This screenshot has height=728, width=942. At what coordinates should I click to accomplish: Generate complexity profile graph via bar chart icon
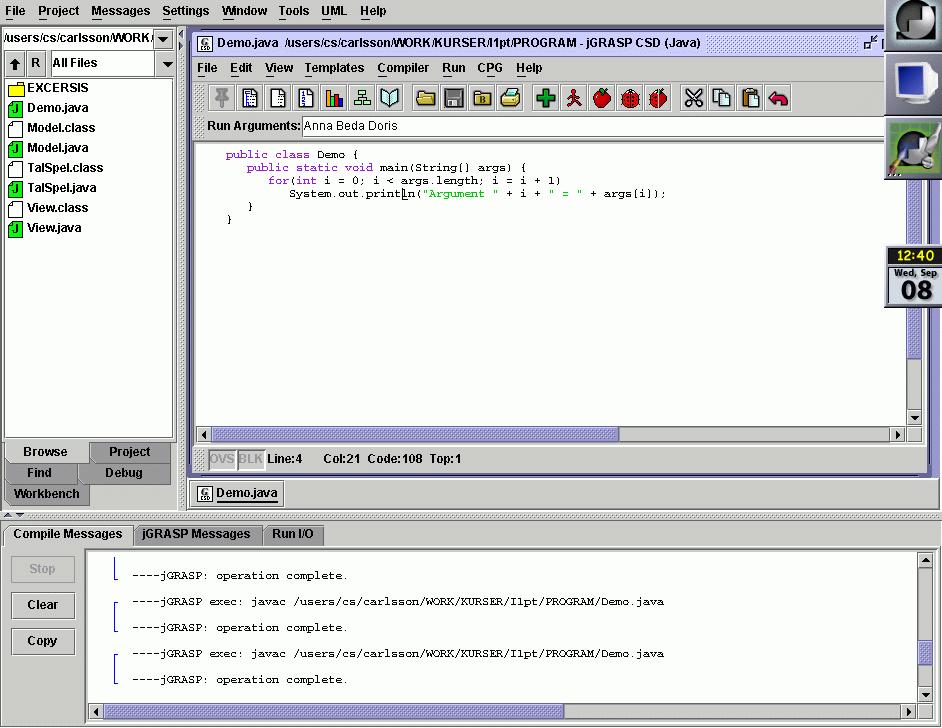334,98
